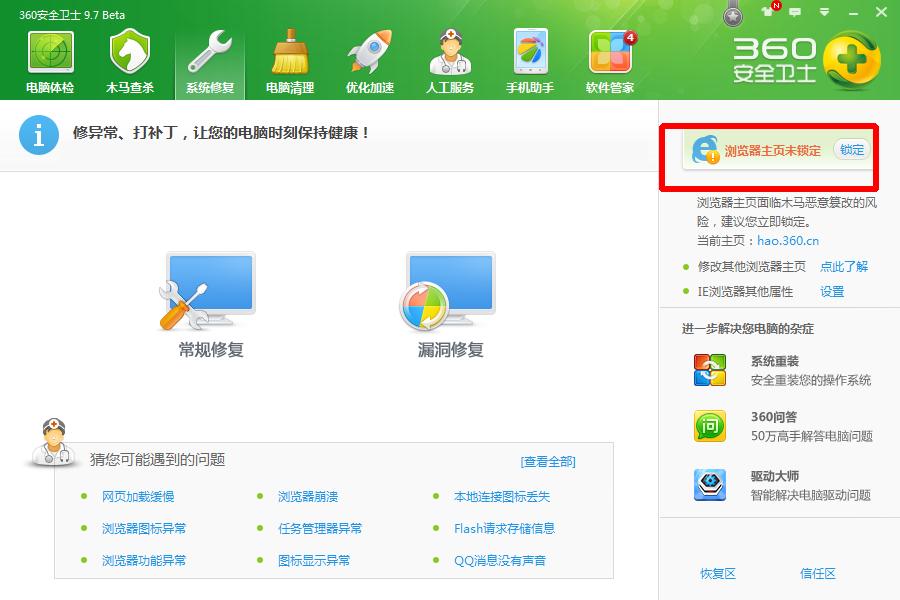Open 优化加速 rocket module

tap(370, 63)
